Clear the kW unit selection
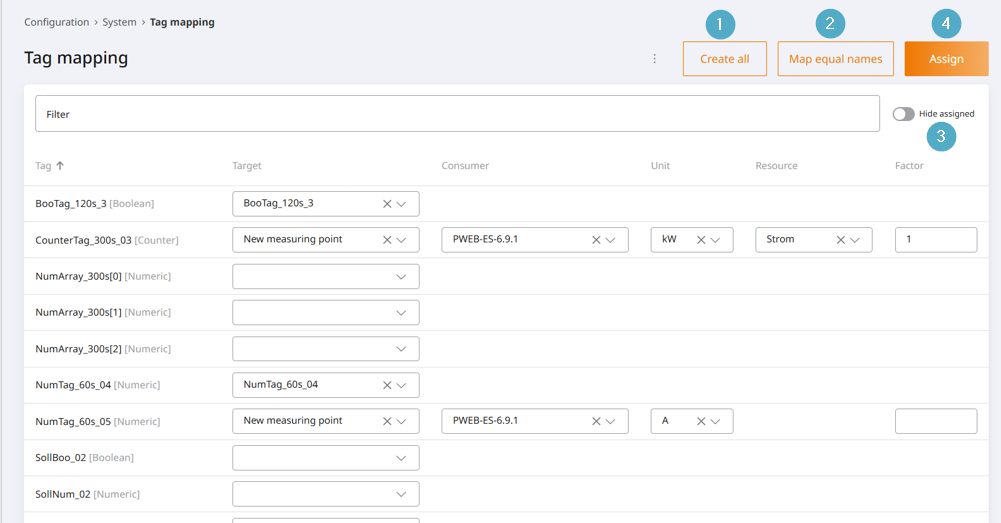1001x523 pixels. [x=701, y=240]
